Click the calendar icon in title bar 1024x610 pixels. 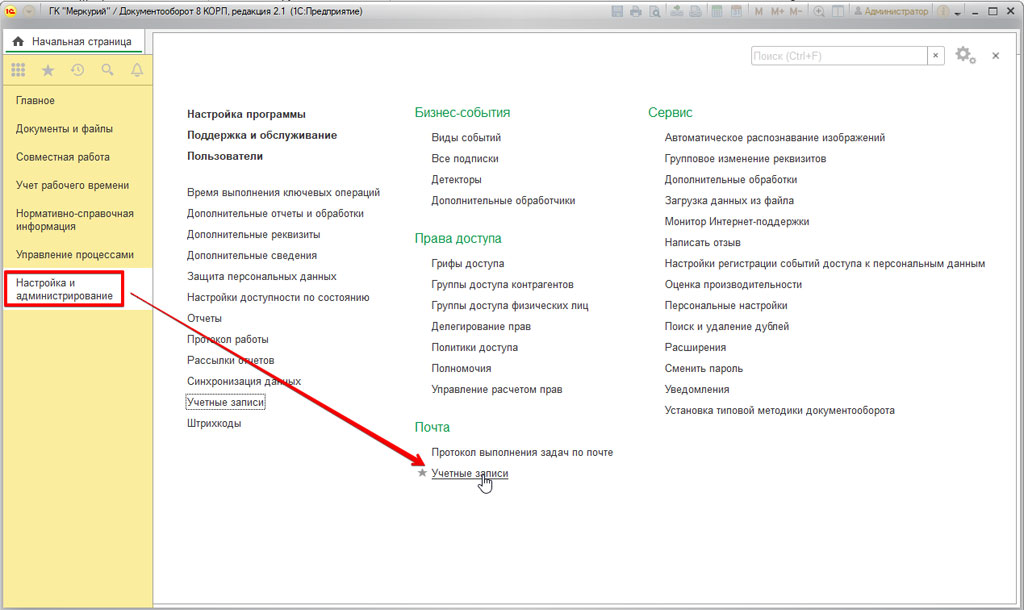tap(736, 11)
